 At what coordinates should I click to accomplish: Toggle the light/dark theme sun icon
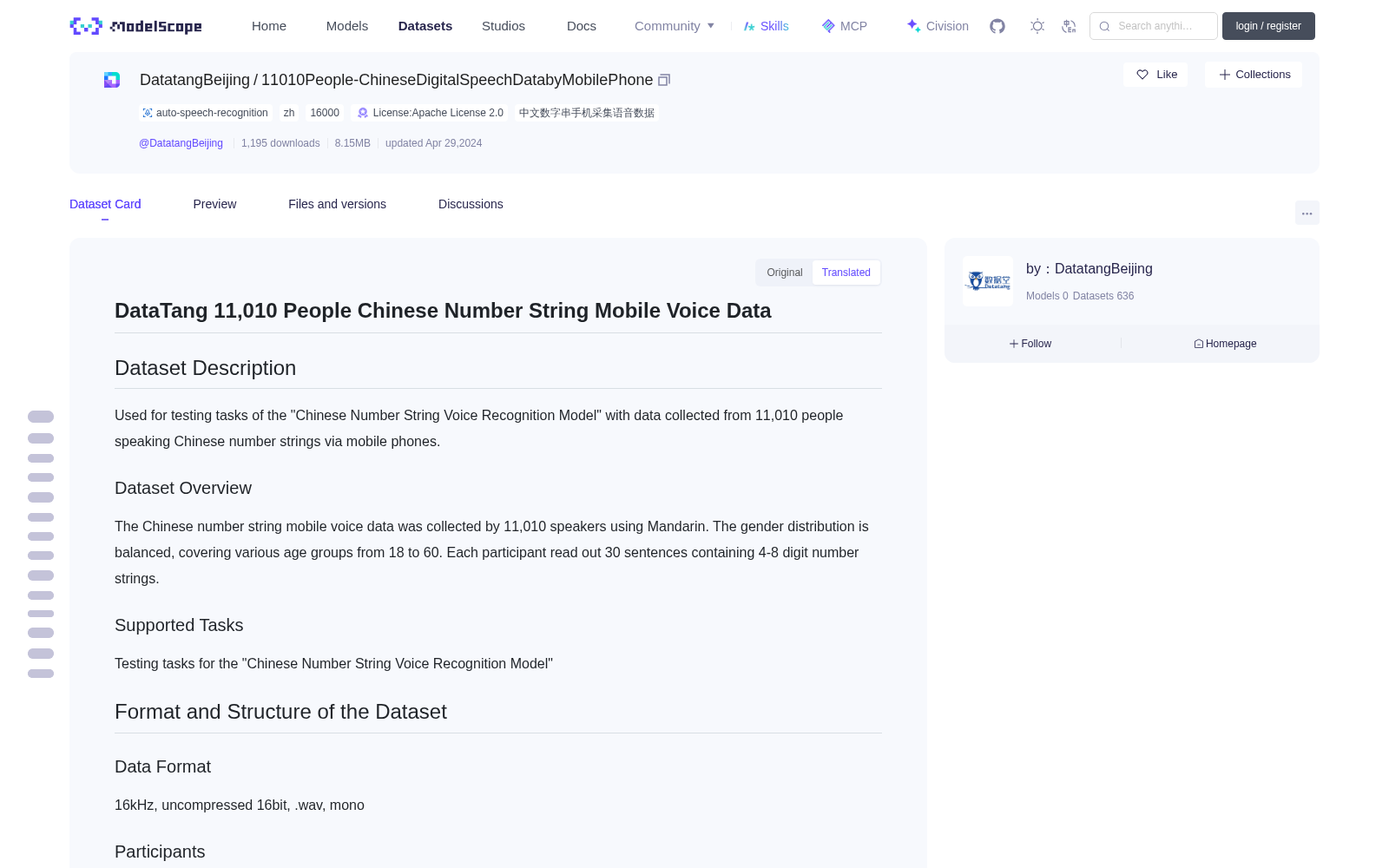pyautogui.click(x=1037, y=26)
